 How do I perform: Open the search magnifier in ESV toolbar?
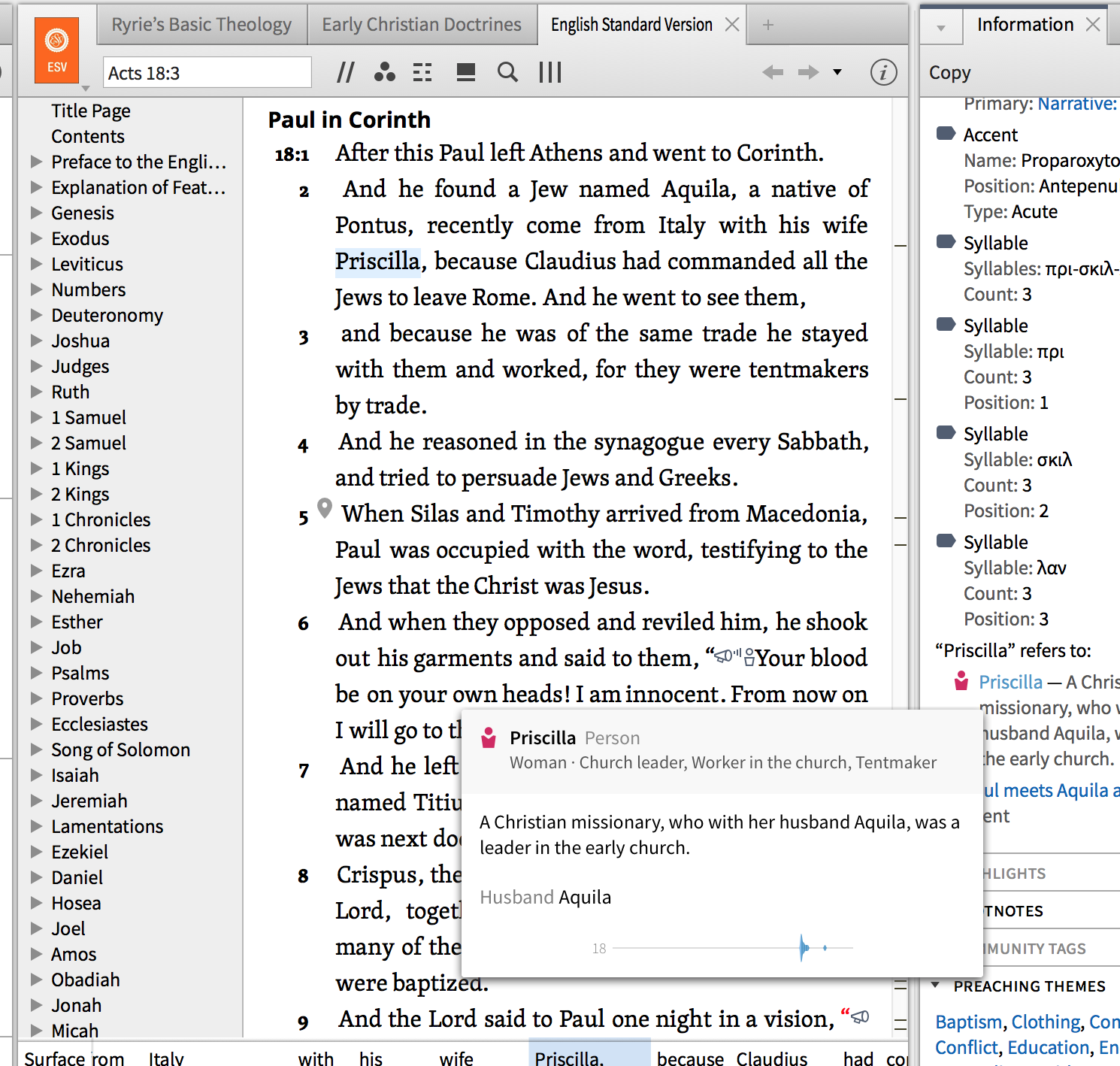pos(508,72)
